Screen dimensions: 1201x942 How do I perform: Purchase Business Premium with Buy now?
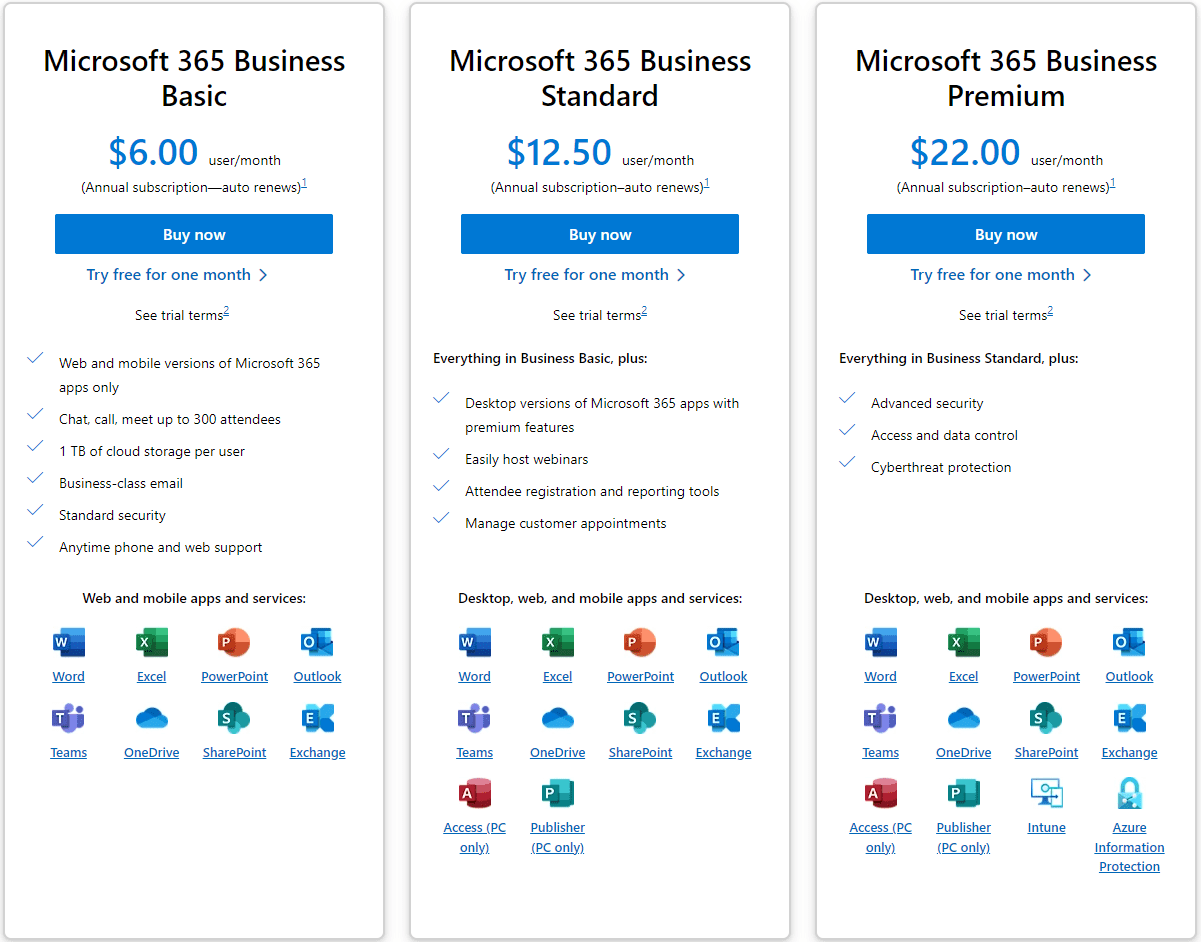pos(1005,235)
